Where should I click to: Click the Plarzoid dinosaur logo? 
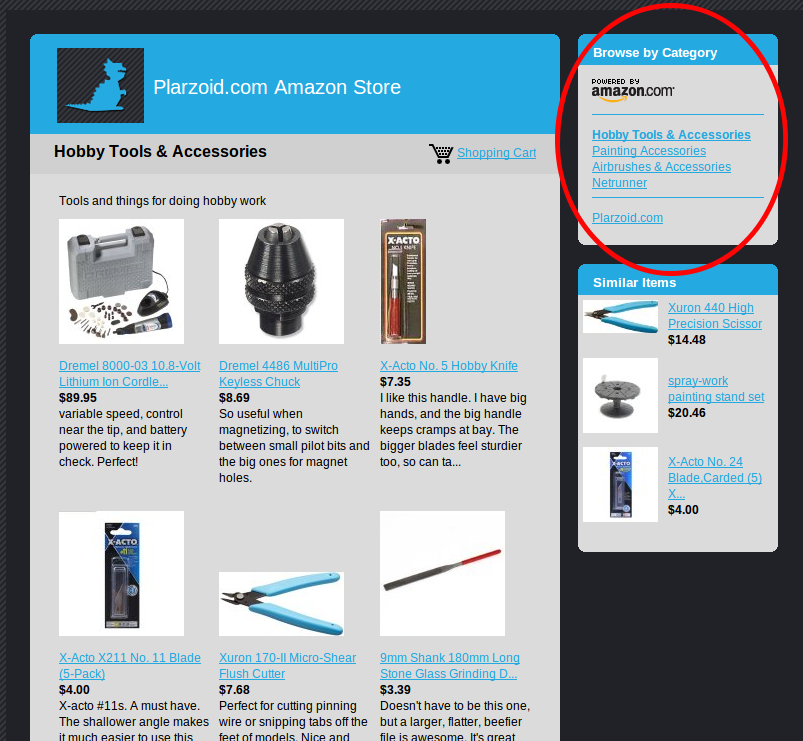point(100,86)
